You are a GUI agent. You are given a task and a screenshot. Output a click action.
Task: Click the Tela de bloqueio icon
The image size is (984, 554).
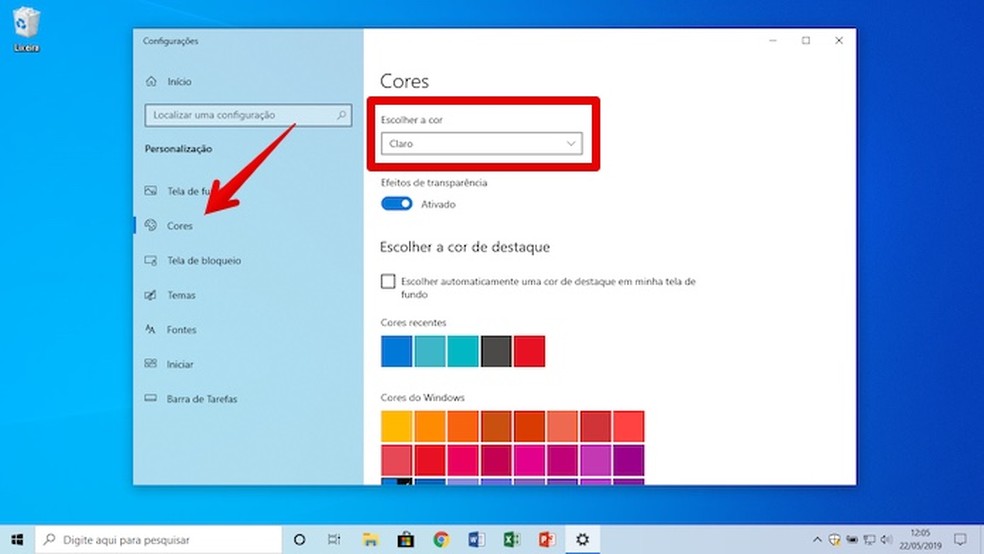pyautogui.click(x=151, y=260)
